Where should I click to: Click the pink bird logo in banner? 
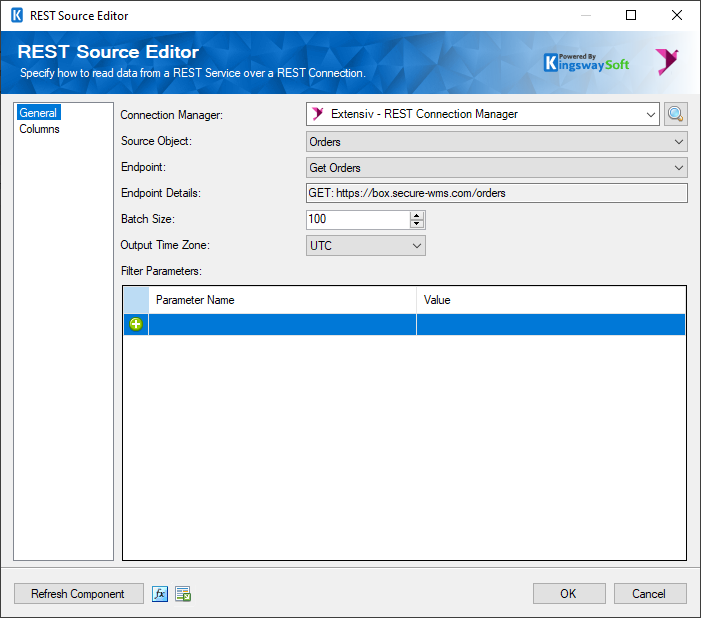[x=667, y=61]
